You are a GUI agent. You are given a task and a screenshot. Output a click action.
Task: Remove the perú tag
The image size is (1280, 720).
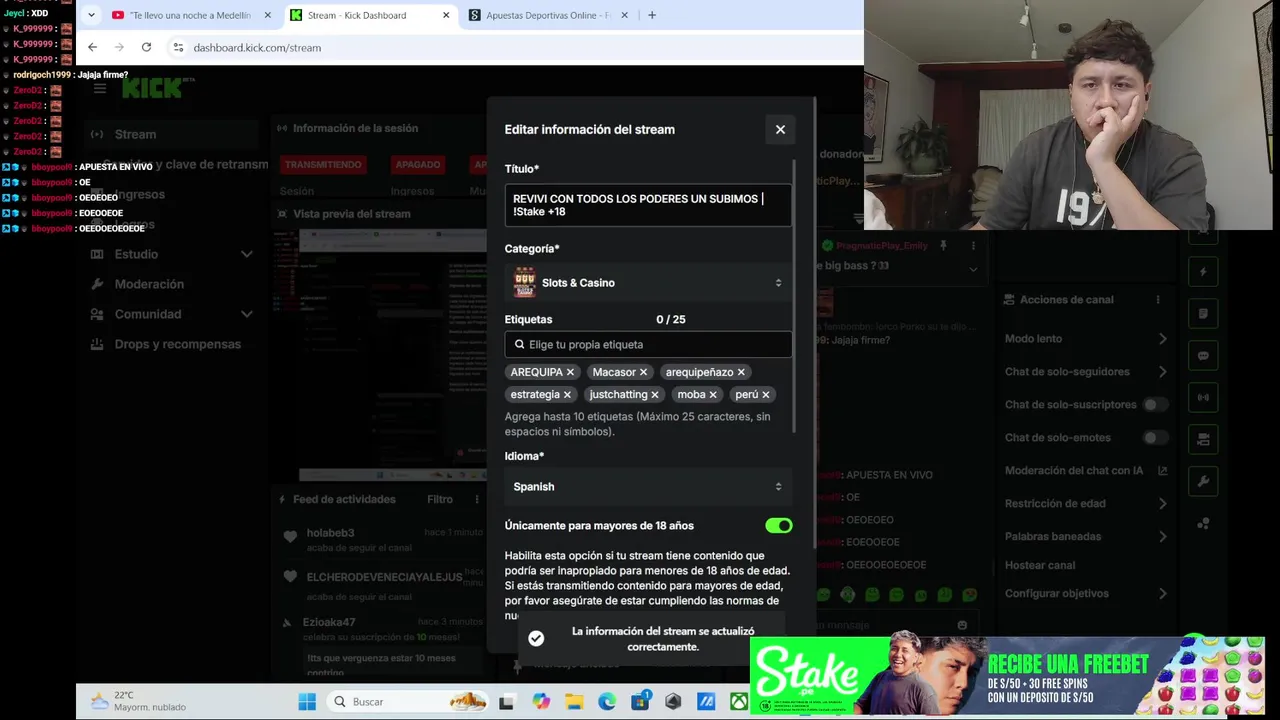click(766, 394)
